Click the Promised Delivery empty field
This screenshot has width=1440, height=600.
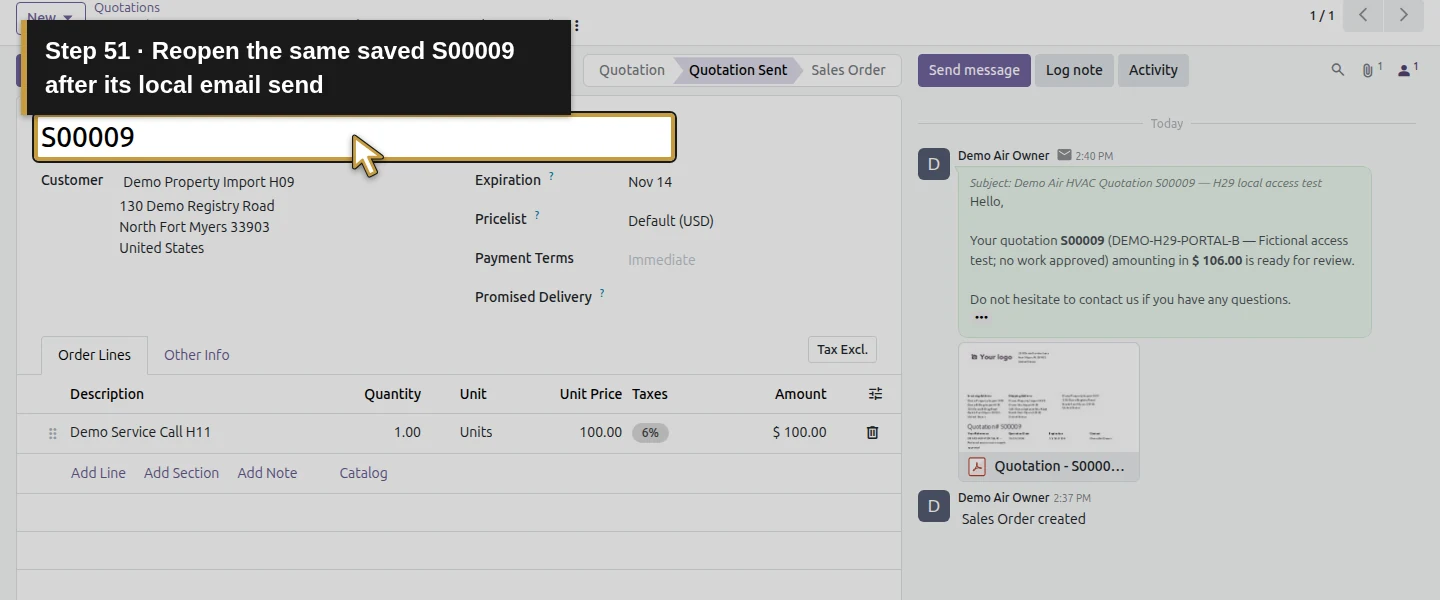pos(750,297)
